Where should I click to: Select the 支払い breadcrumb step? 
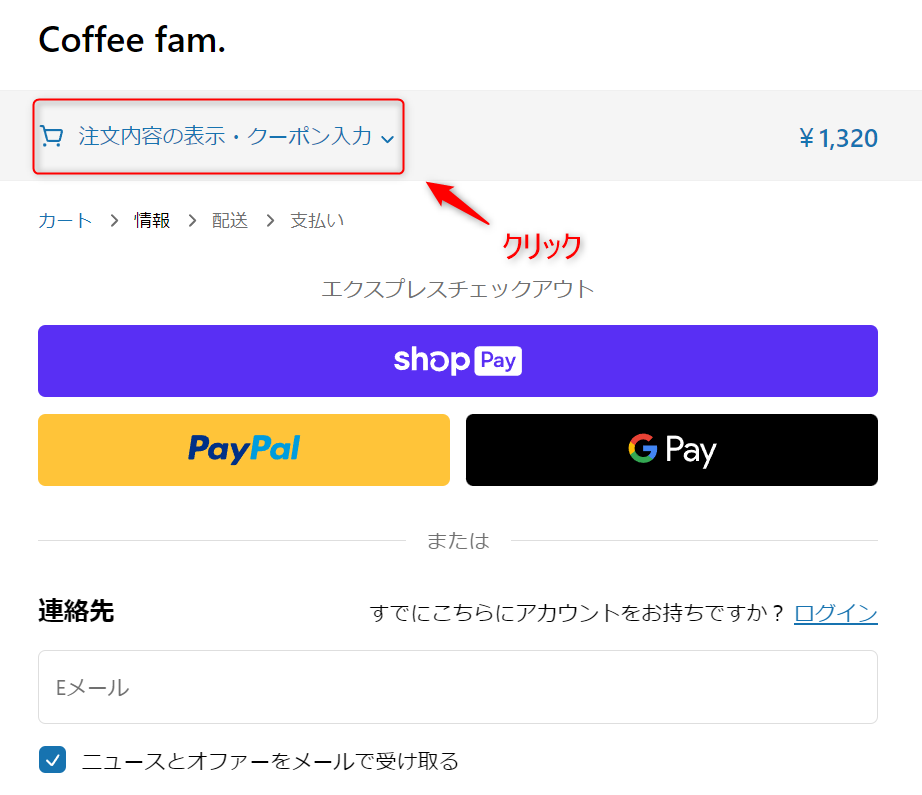[317, 221]
